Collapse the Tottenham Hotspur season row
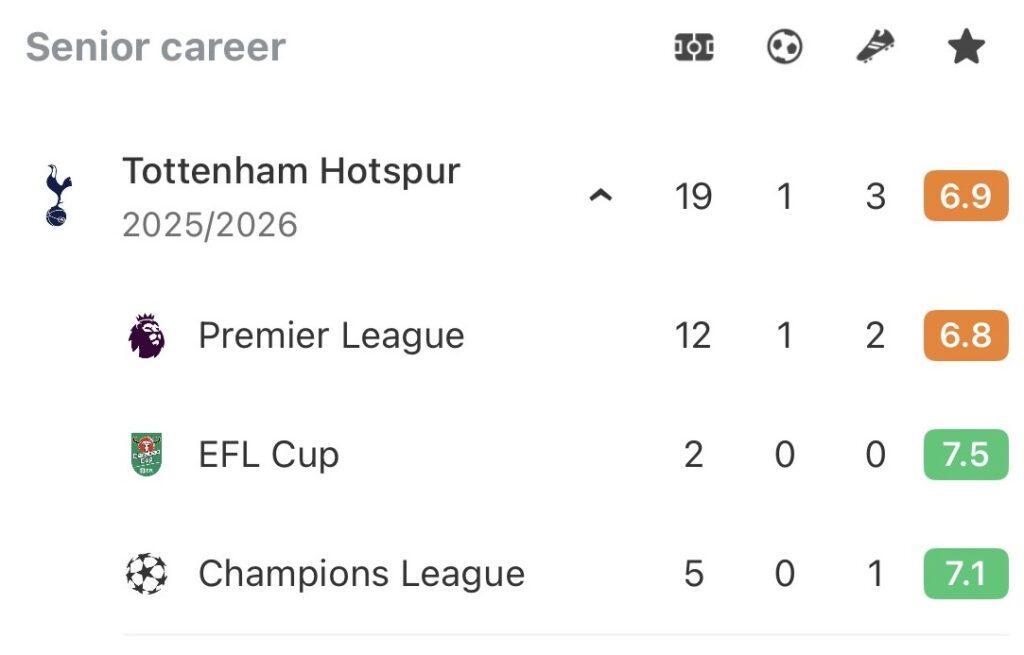1024x655 pixels. [600, 196]
